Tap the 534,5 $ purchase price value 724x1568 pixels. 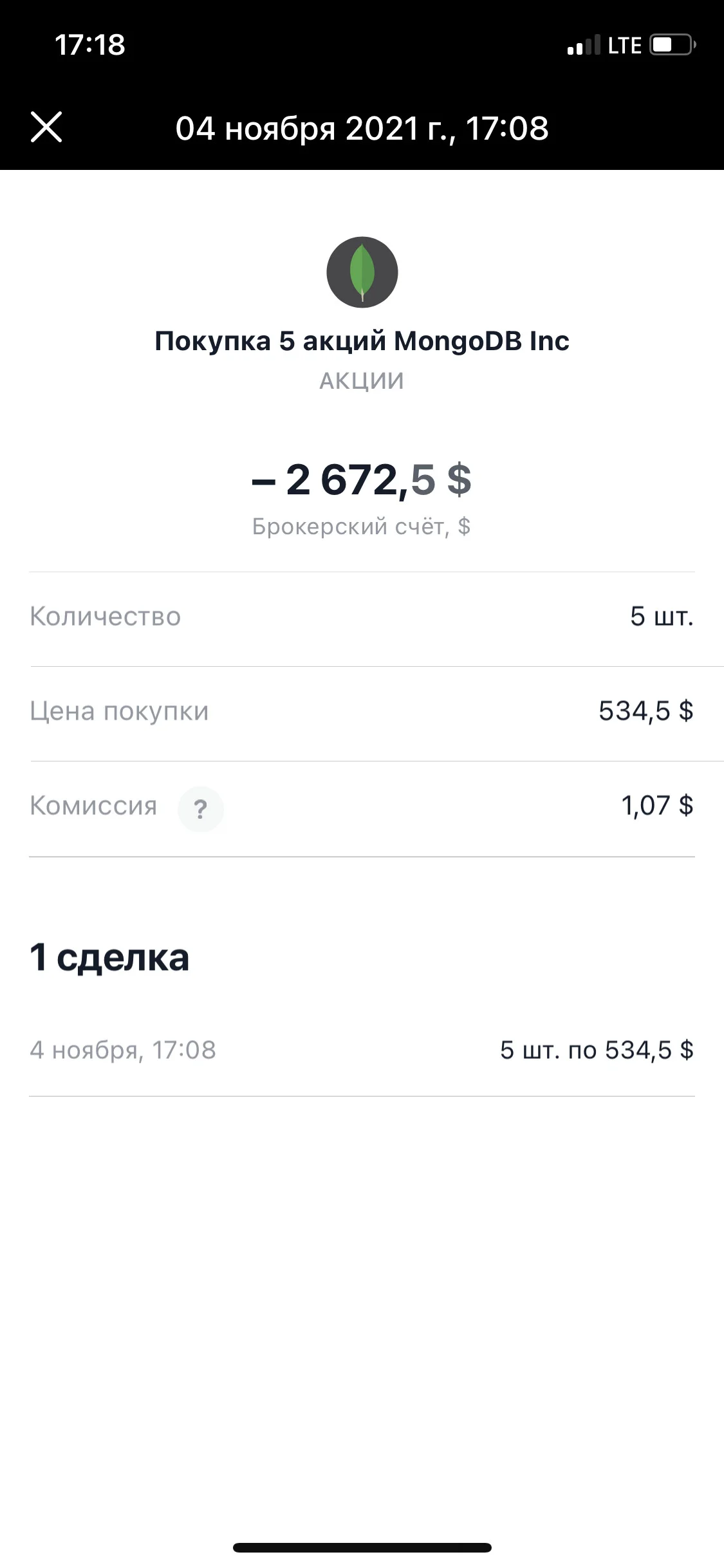(x=646, y=711)
